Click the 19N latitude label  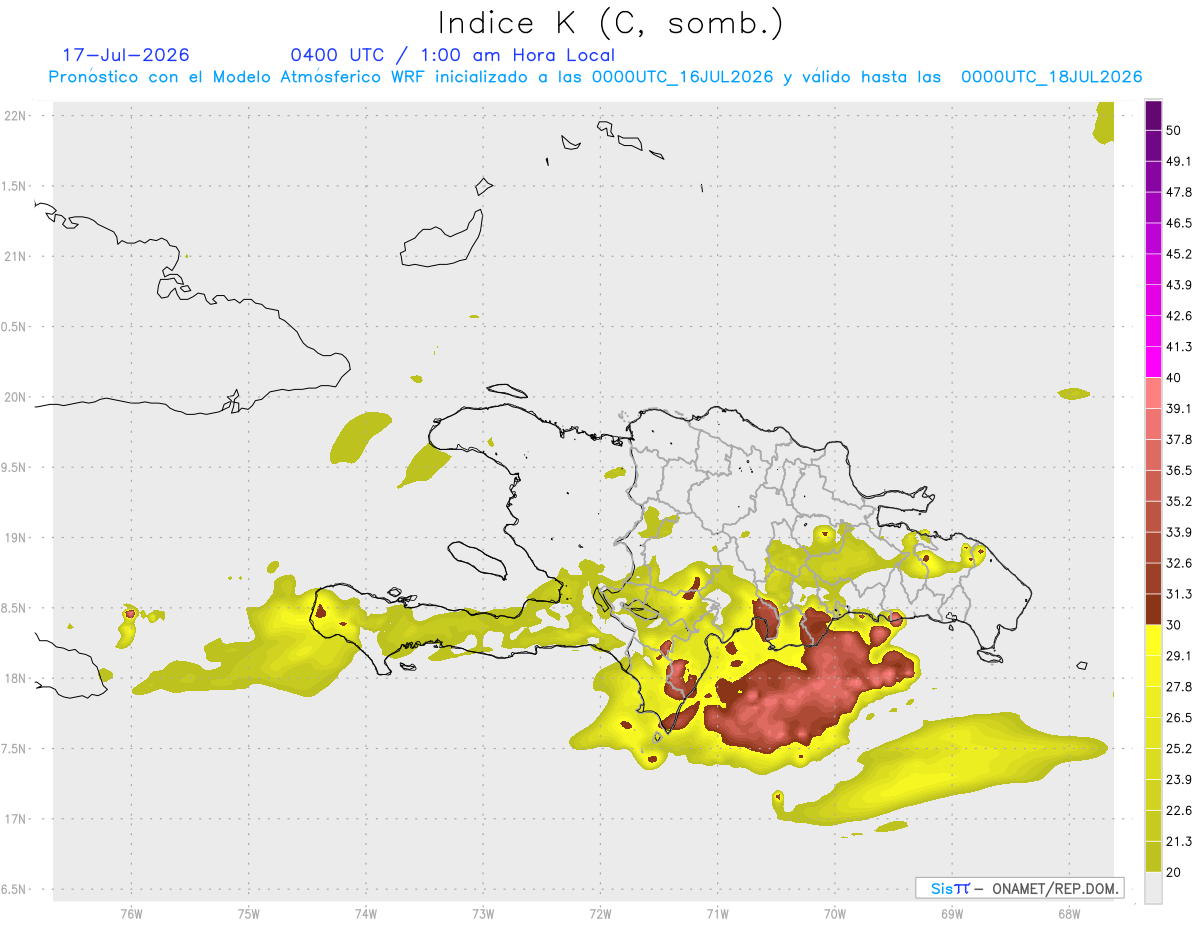coord(15,537)
